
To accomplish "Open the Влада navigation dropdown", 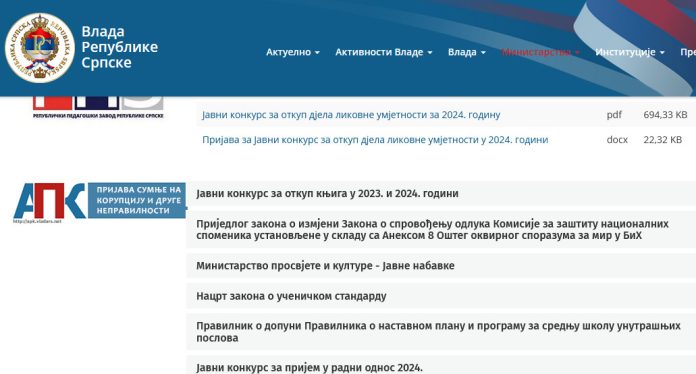I will (x=467, y=52).
